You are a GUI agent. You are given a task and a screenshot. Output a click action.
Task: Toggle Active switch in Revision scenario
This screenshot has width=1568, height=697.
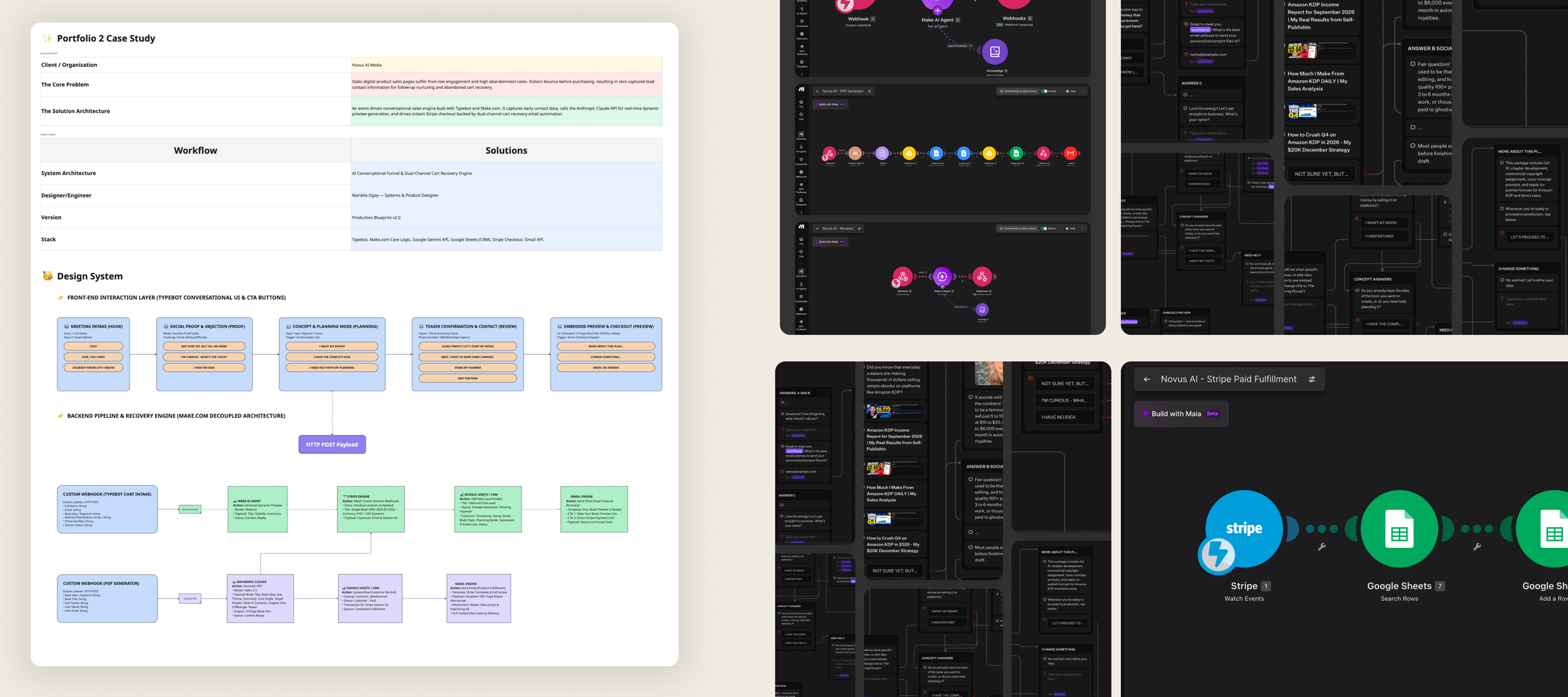pyautogui.click(x=1044, y=228)
